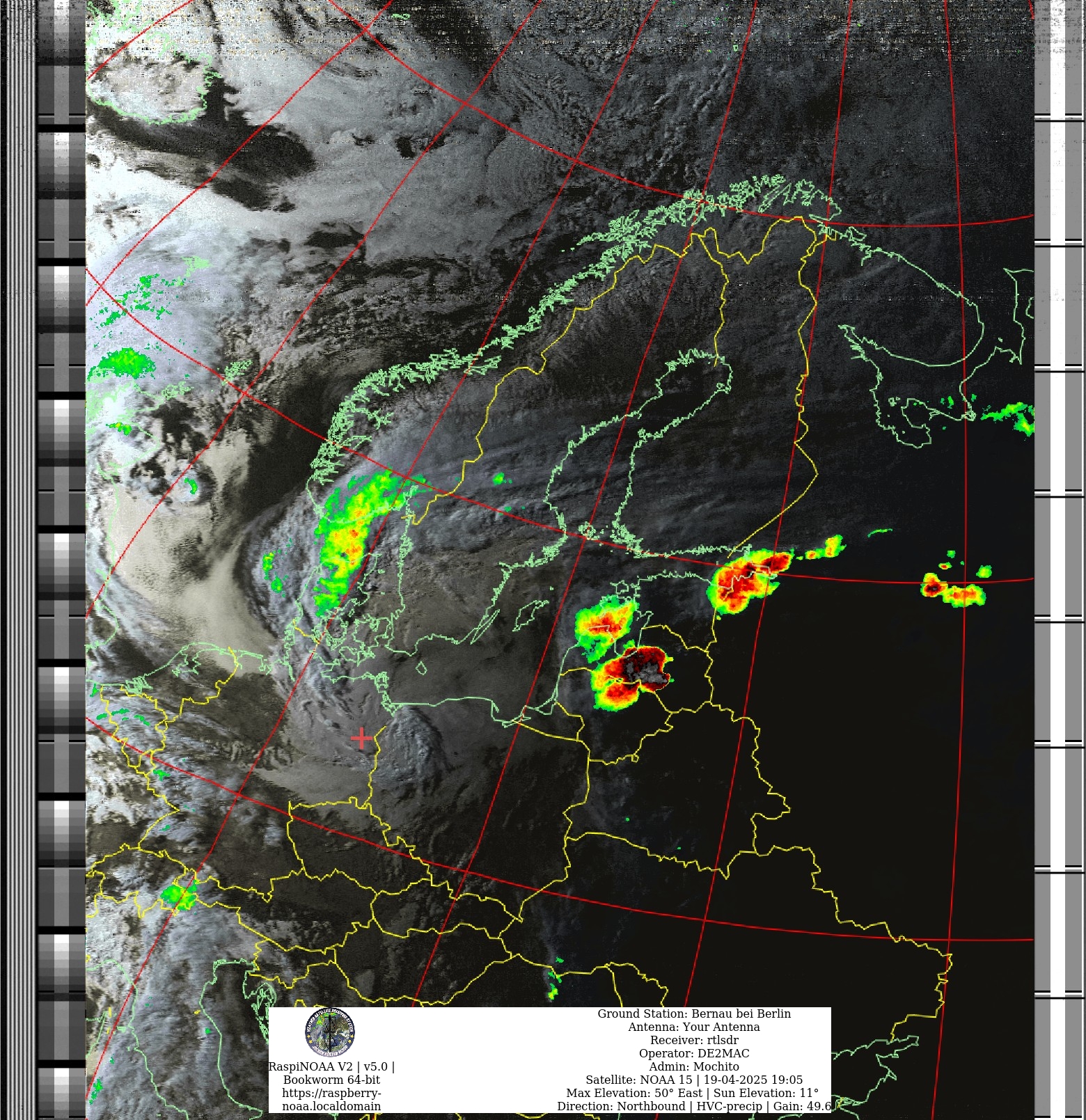Select the 'Direction: Northbound' line
This screenshot has width=1086, height=1120.
(x=694, y=1106)
